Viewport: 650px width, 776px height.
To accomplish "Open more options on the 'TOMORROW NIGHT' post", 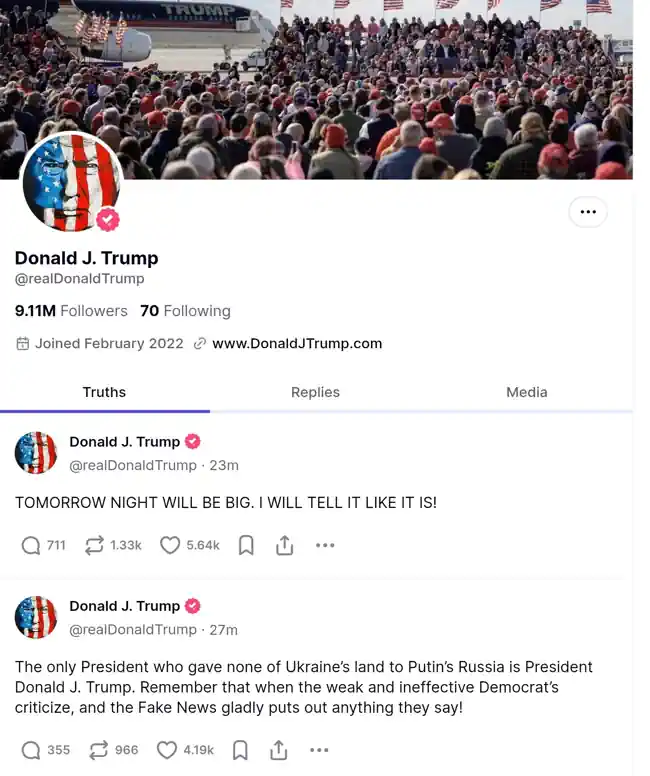I will click(325, 545).
